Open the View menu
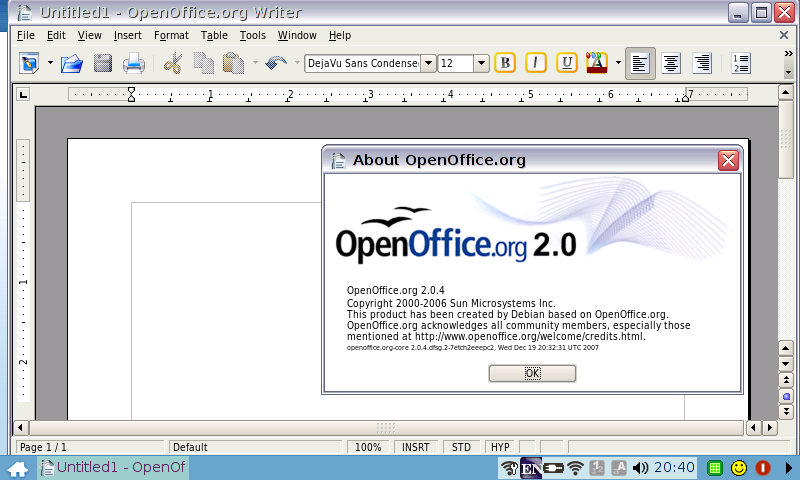 (x=89, y=35)
